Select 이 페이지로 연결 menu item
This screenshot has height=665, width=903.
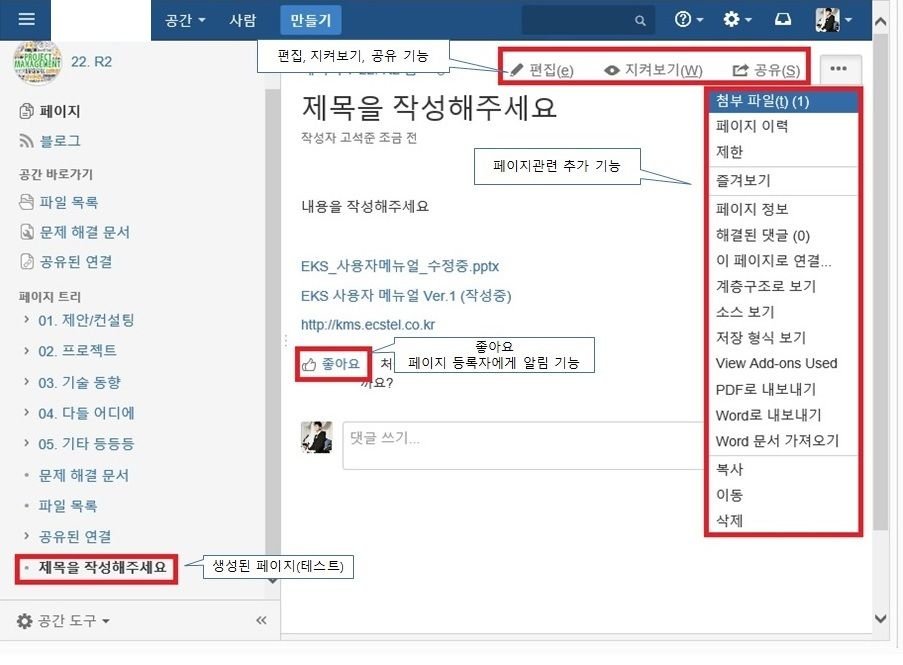click(x=783, y=260)
